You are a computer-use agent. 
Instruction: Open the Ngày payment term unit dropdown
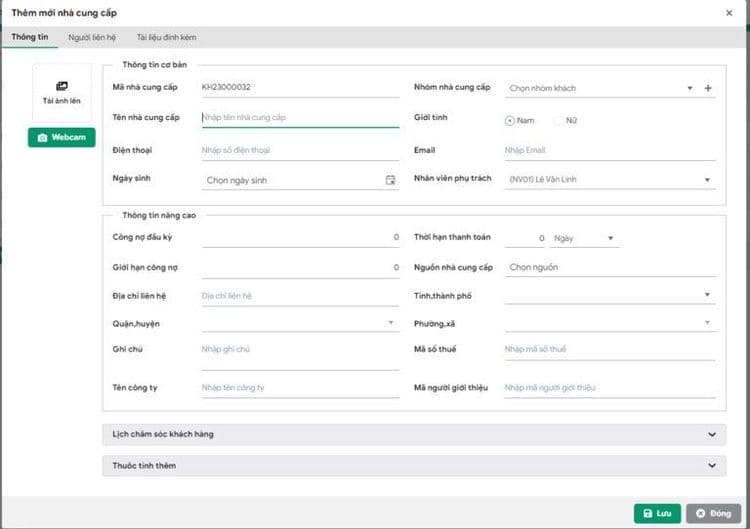[x=585, y=239]
